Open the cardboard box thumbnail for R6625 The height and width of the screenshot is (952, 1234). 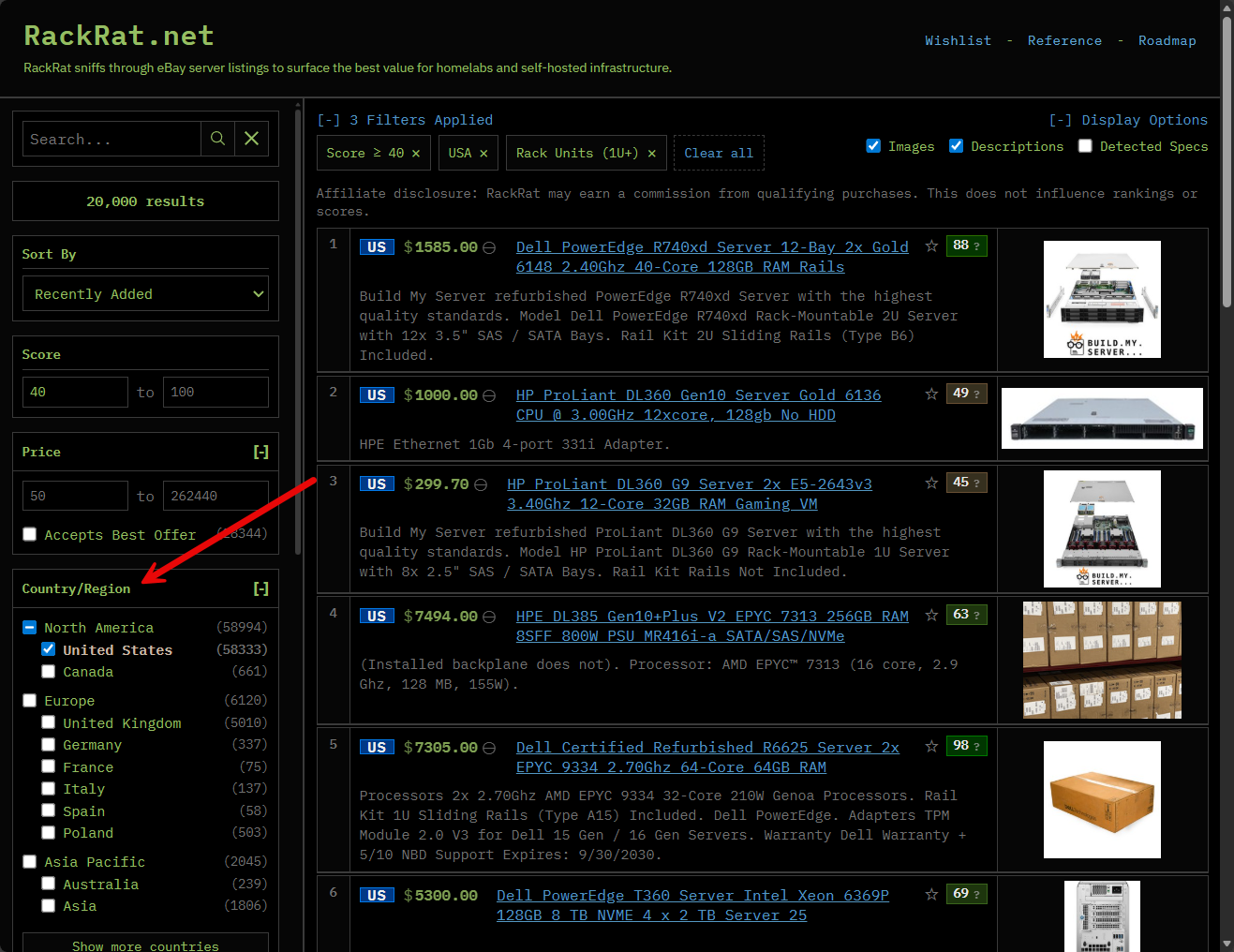[1102, 799]
